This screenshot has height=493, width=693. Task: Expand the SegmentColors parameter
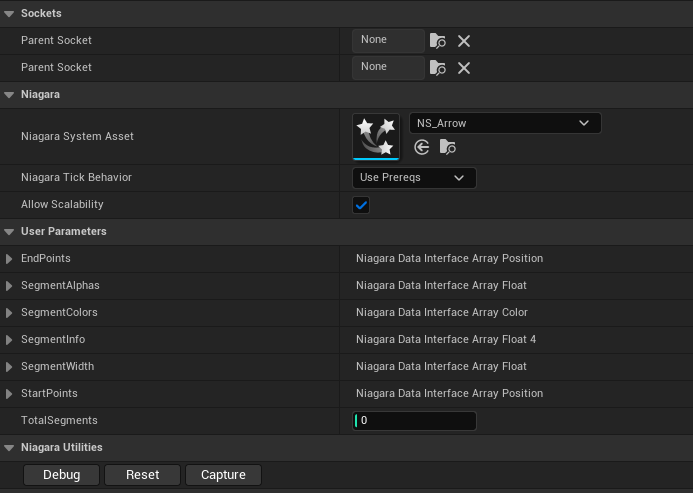point(9,313)
